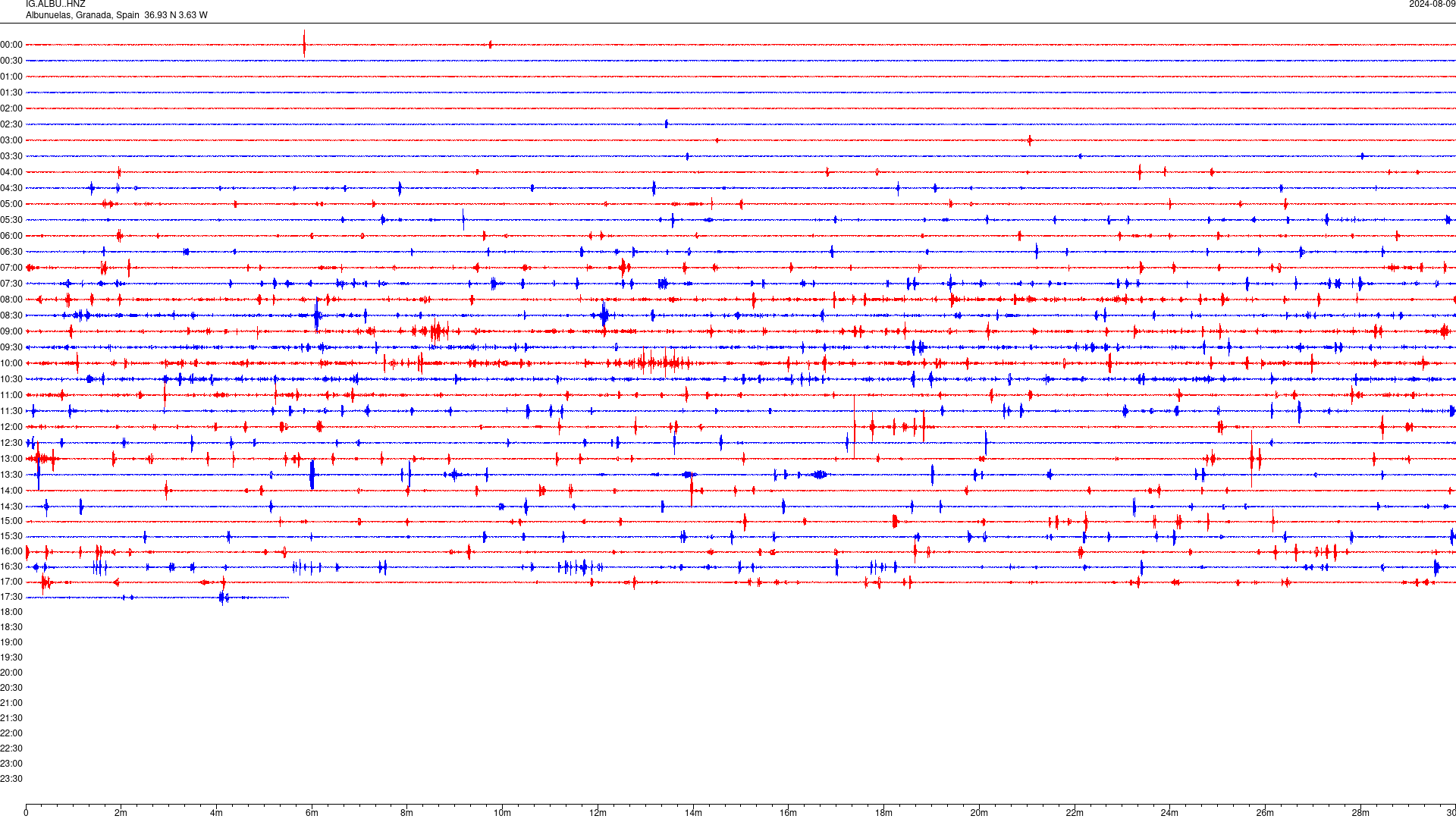This screenshot has width=1456, height=819.
Task: Select the 05:30 time row label
Action: pyautogui.click(x=11, y=220)
